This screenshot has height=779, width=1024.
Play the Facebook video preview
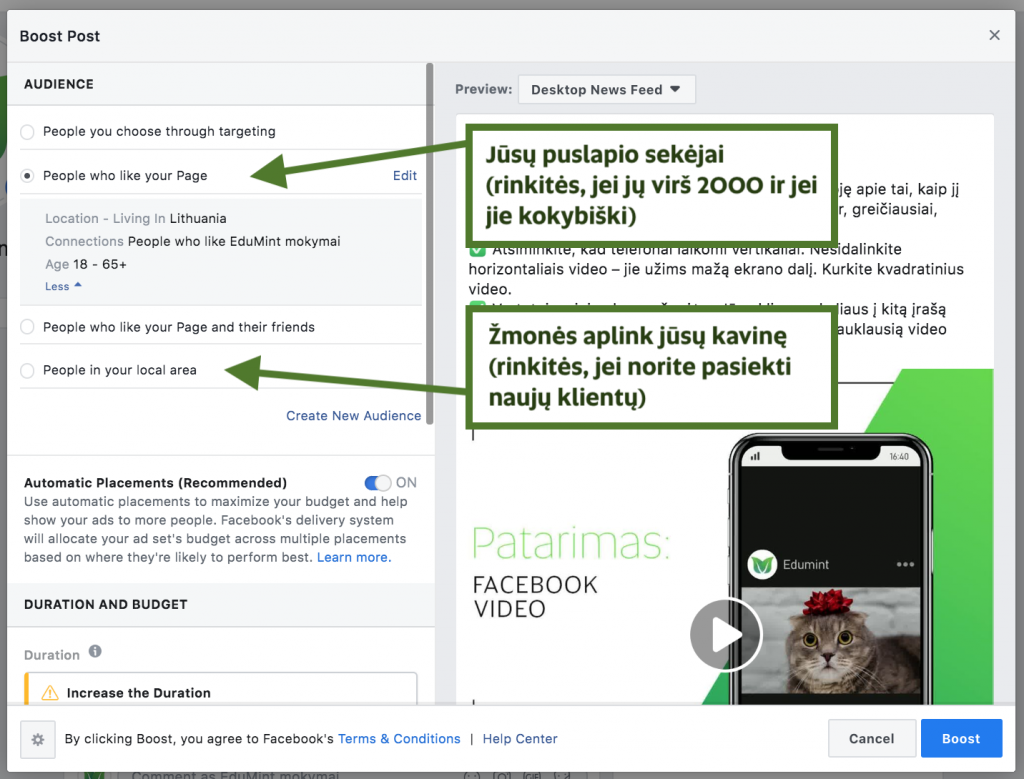coord(725,634)
